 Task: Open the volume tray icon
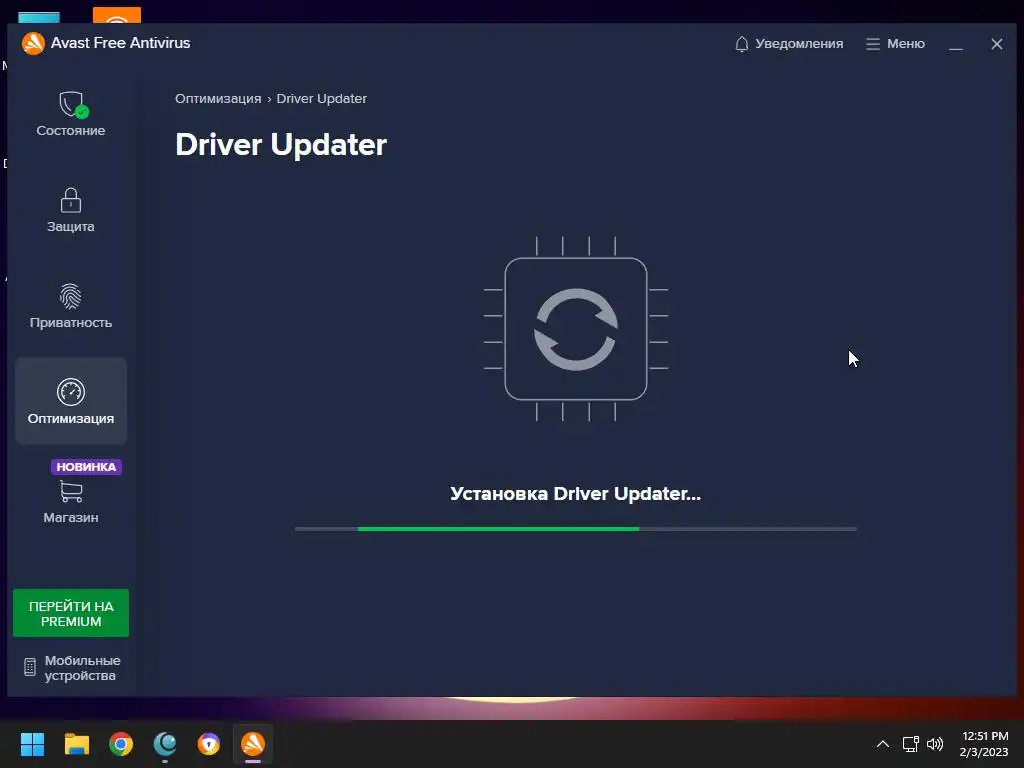point(935,744)
